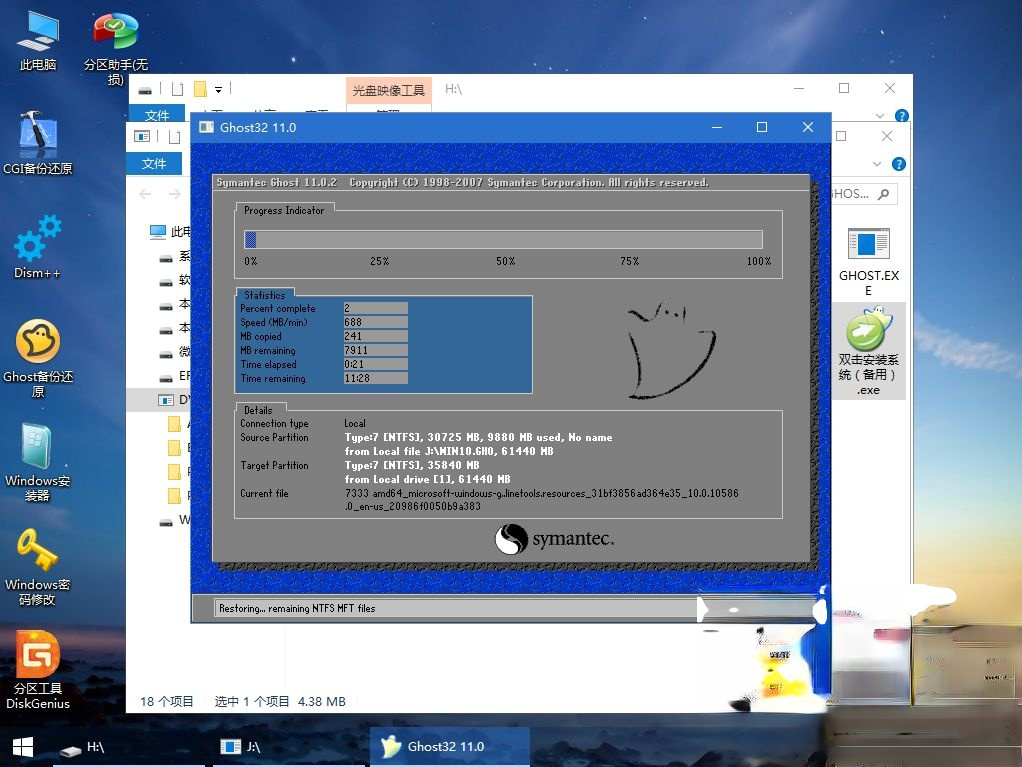The height and width of the screenshot is (767, 1022).
Task: Switch to the H:\ taskbar window
Action: pos(130,747)
